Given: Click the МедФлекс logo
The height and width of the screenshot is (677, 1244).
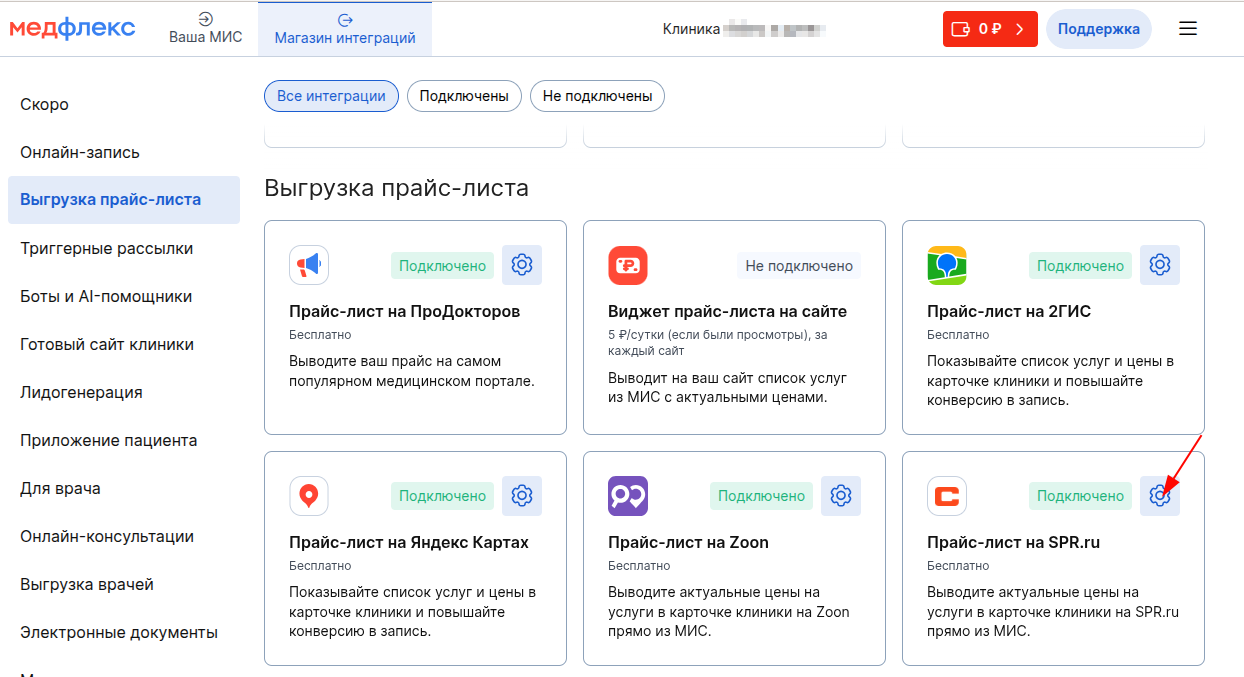Looking at the screenshot, I should click(72, 29).
